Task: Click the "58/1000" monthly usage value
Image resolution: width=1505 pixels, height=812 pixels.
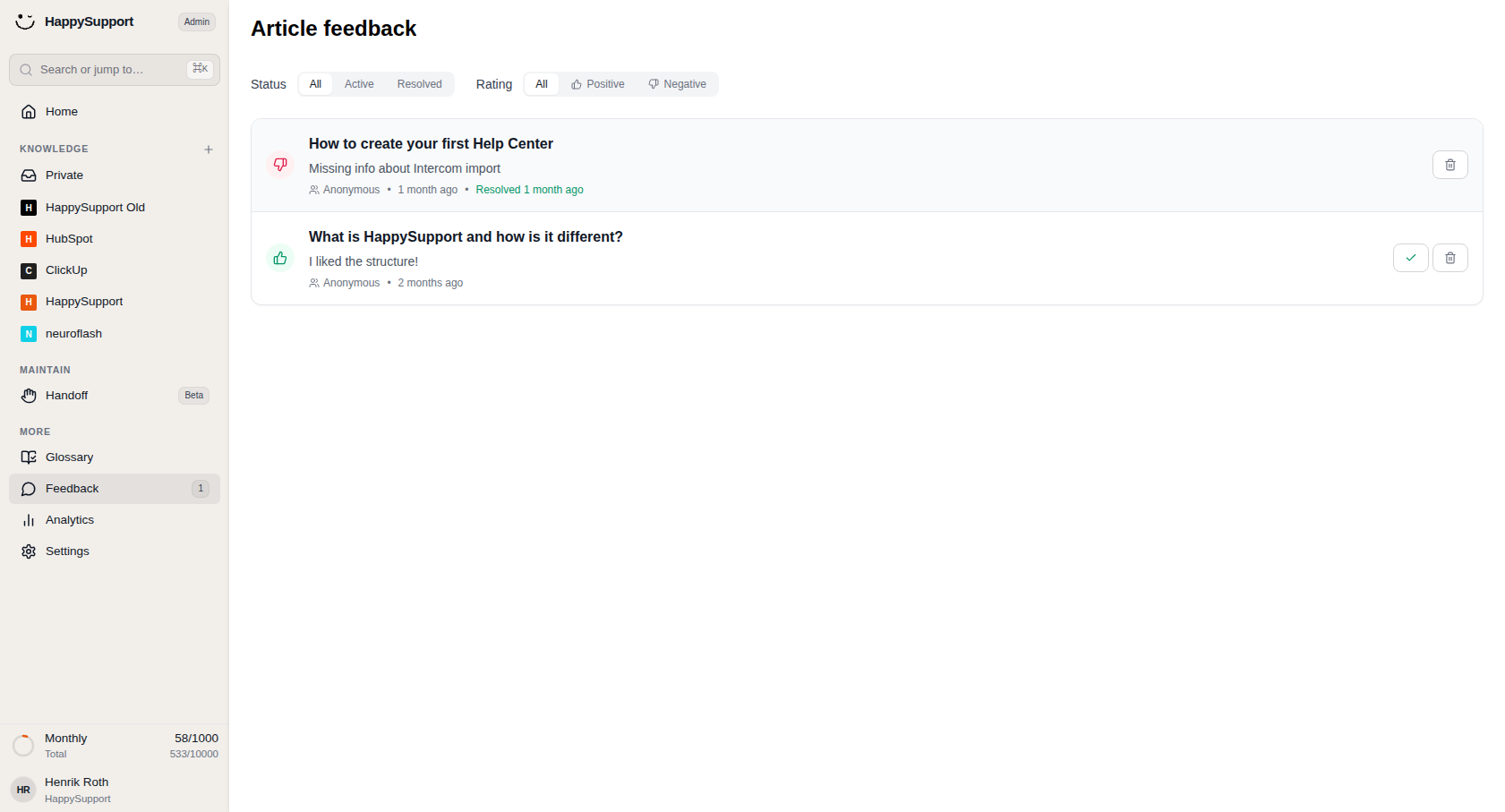Action: 196,739
